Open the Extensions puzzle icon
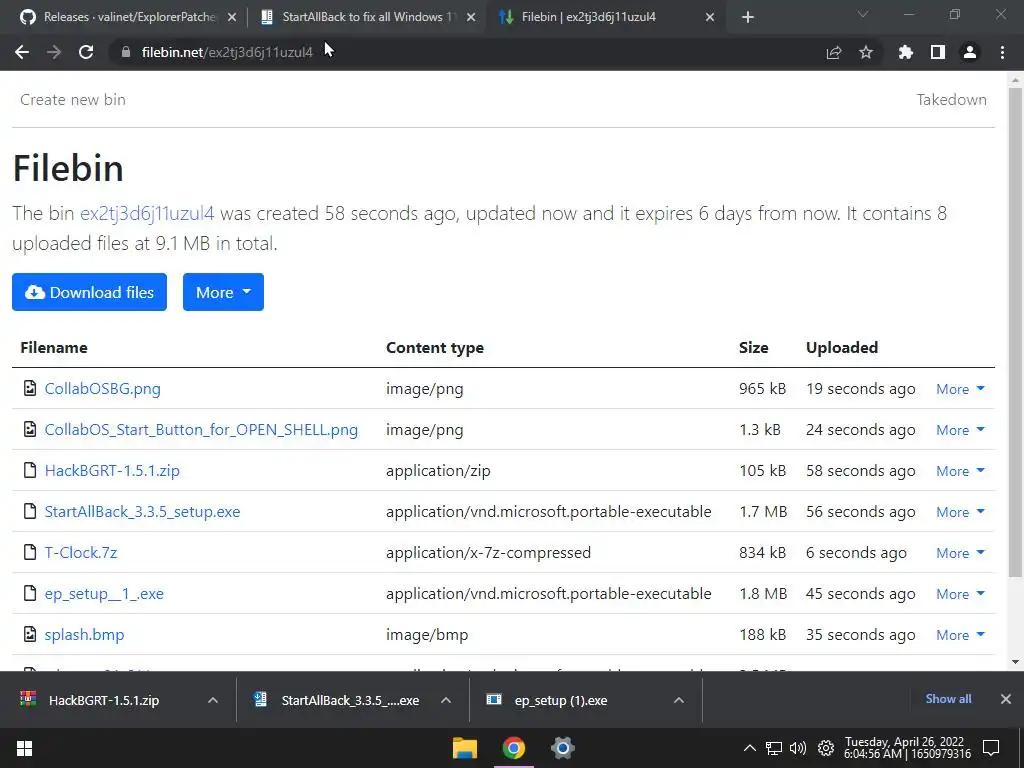 [905, 52]
